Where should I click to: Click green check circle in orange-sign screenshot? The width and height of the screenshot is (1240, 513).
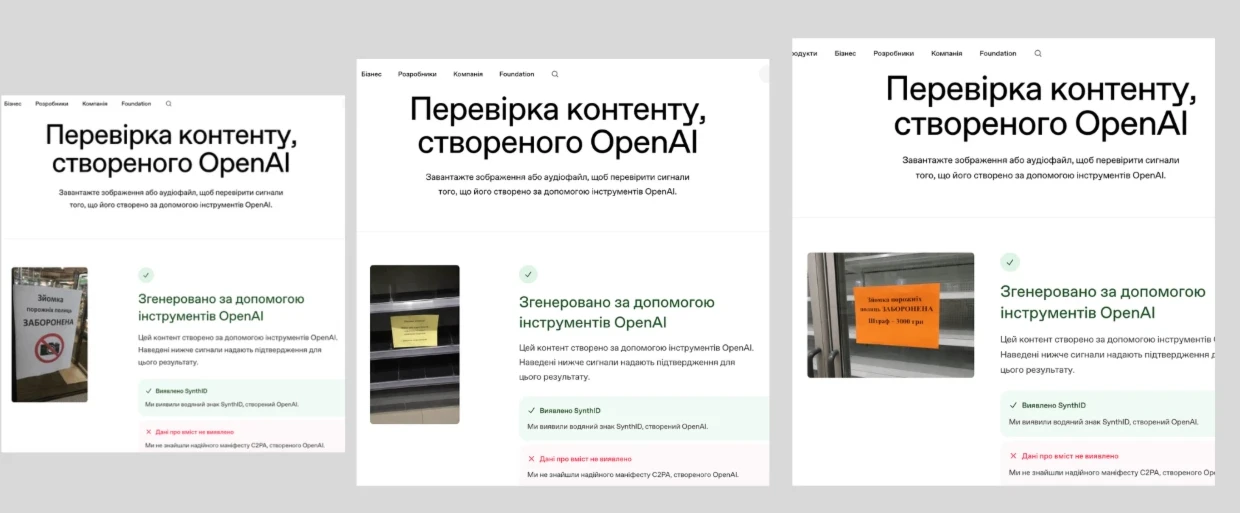[1010, 262]
